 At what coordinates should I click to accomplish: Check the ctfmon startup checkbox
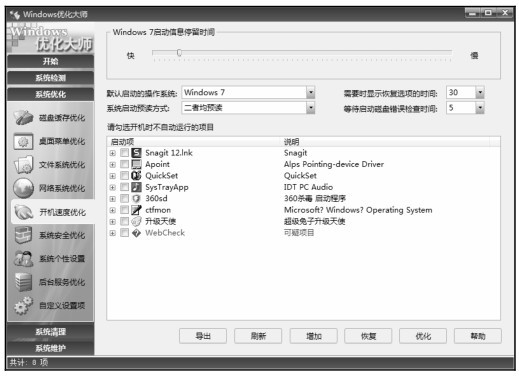point(124,210)
